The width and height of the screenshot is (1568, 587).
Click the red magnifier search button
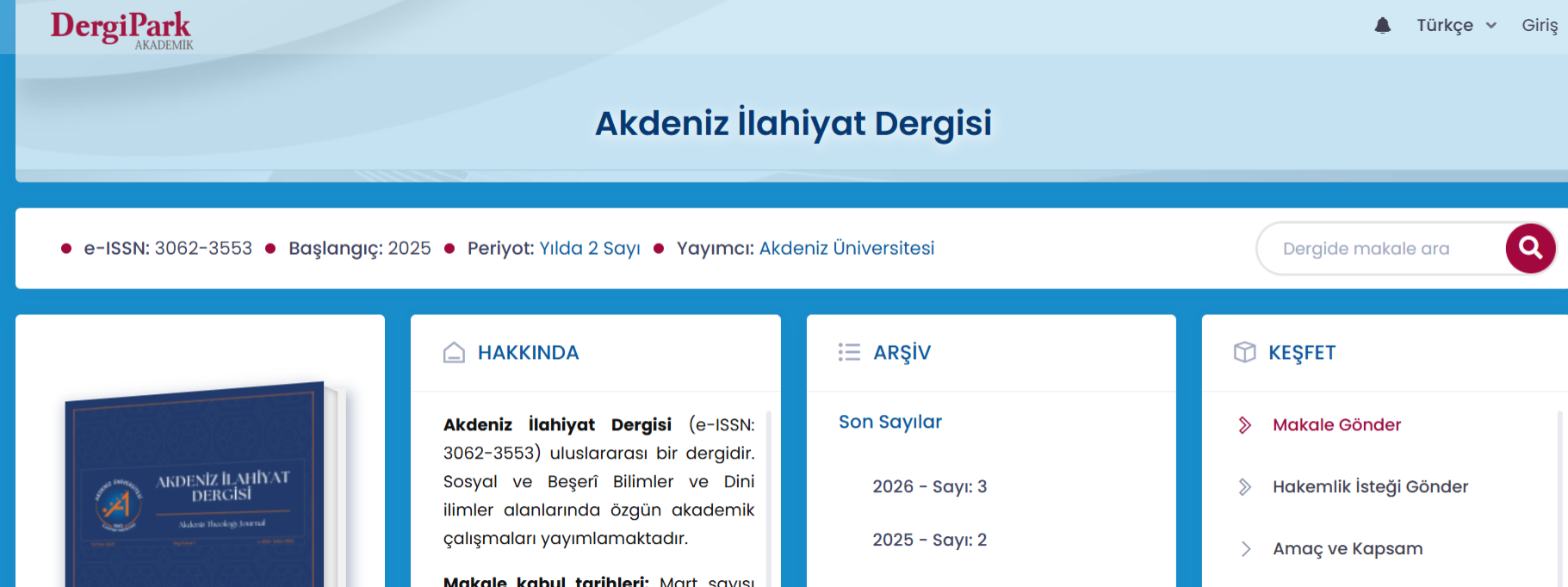coord(1530,249)
